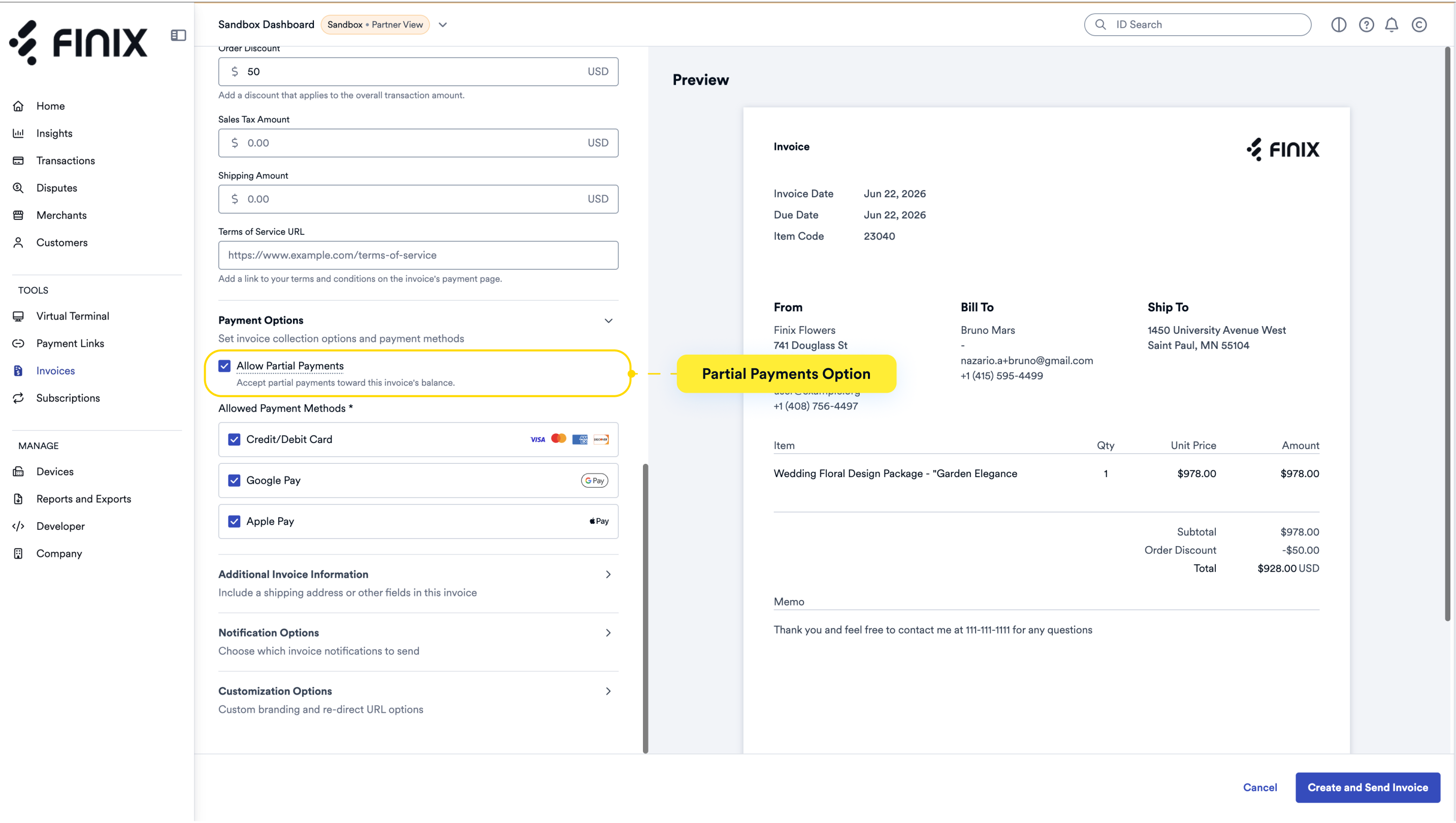Click the Insights sidebar link

(x=54, y=133)
